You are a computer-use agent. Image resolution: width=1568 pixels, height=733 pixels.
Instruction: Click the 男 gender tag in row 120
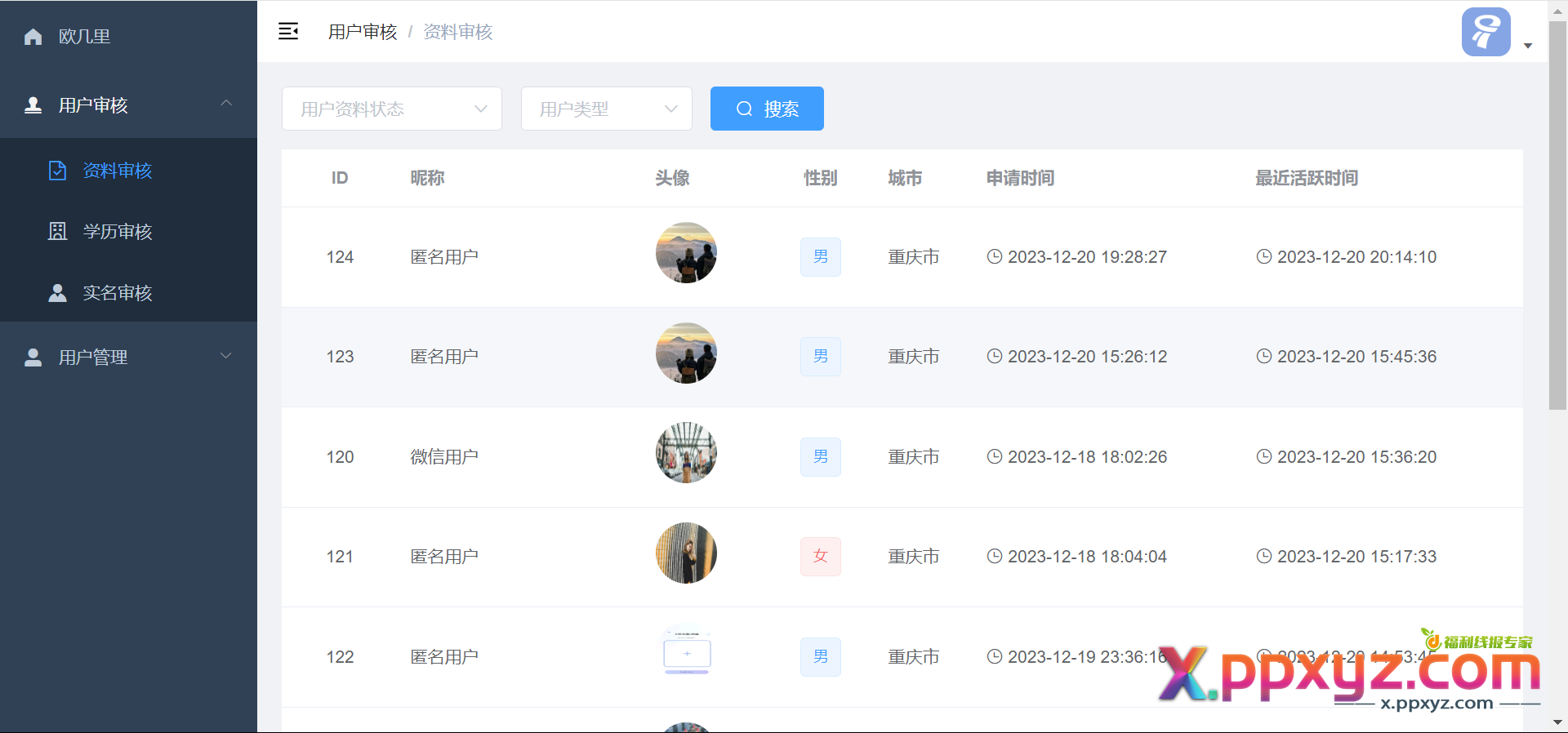(x=821, y=457)
